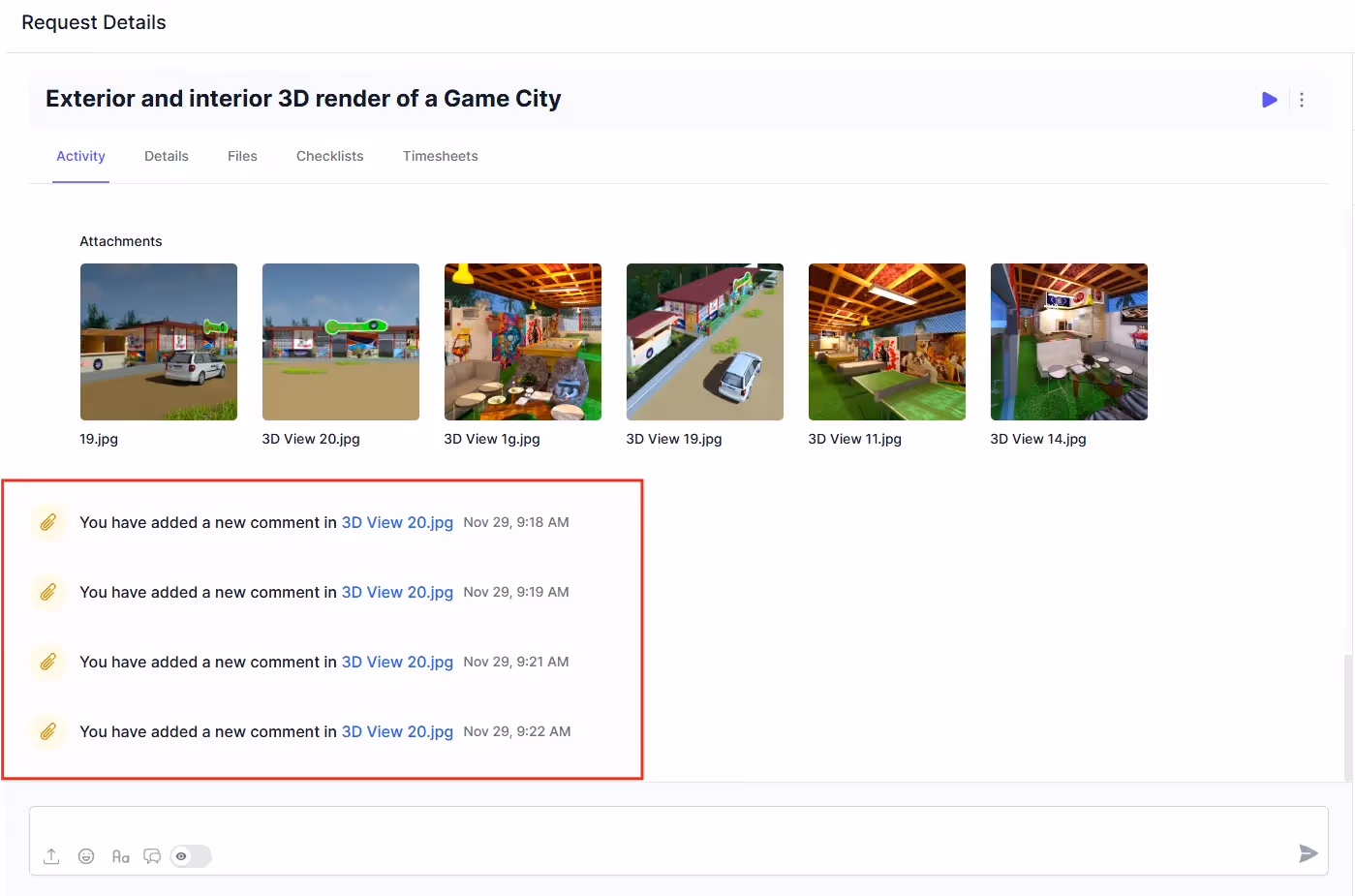Open the Details tab

167,156
